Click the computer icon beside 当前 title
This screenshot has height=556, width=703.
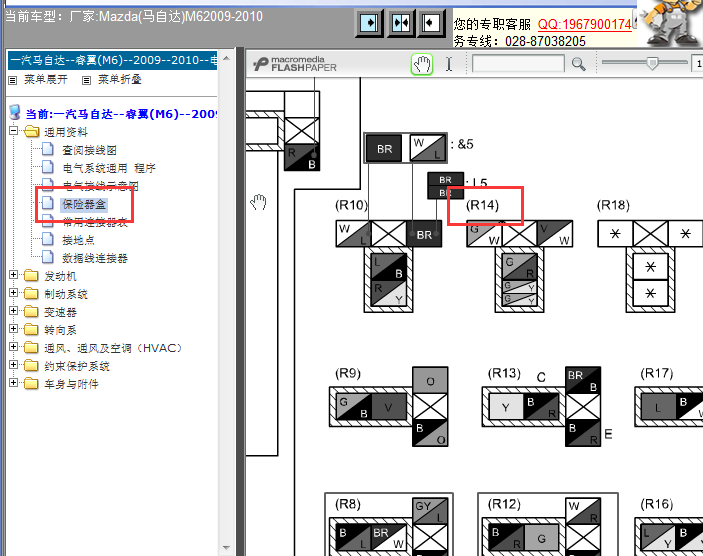(x=15, y=112)
